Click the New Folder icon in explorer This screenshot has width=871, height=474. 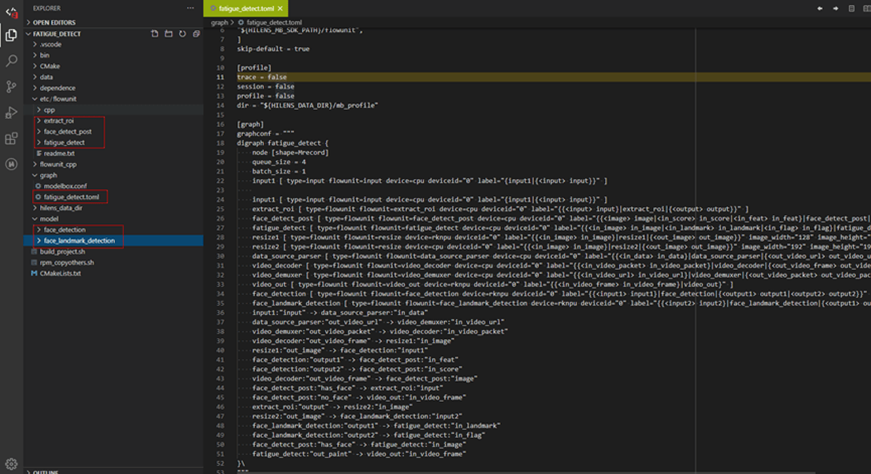tap(168, 33)
